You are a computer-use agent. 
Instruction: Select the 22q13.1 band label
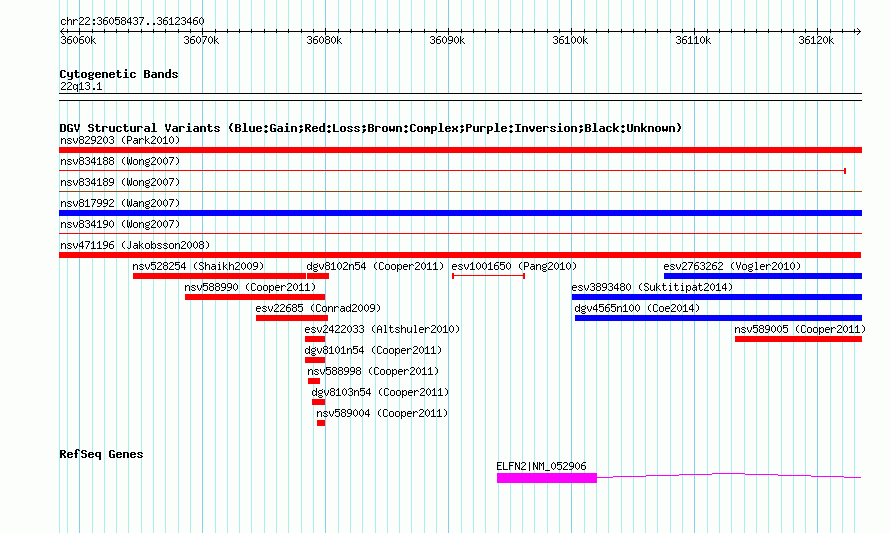(81, 86)
